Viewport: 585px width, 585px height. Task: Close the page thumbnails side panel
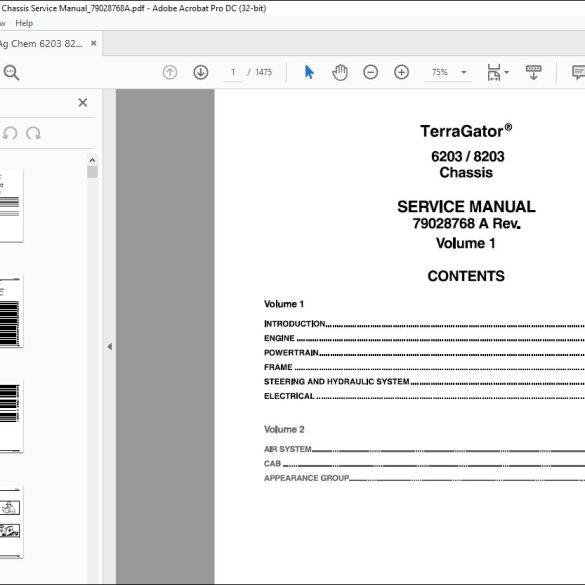point(83,103)
